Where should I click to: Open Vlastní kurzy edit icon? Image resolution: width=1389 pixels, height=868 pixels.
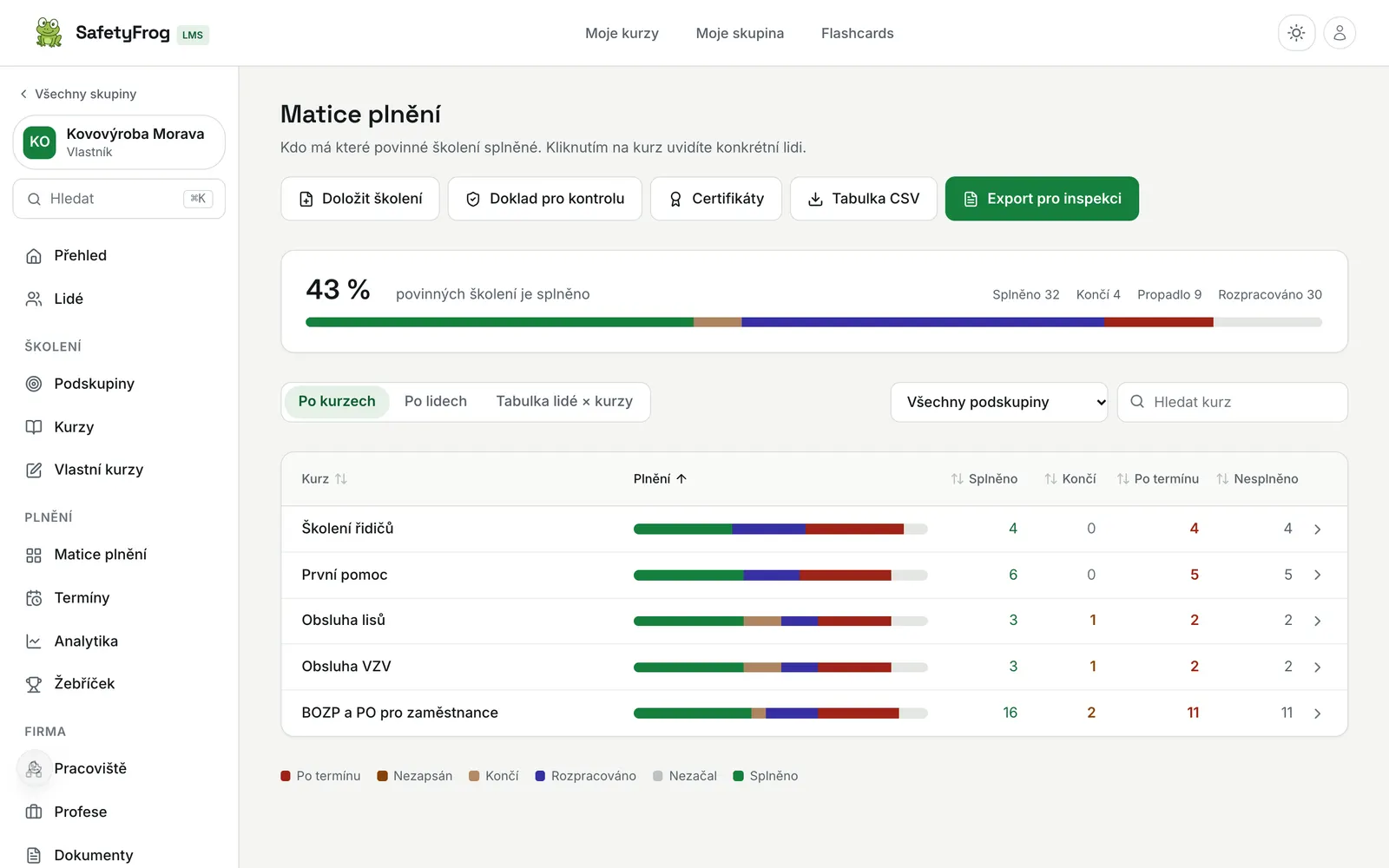coord(34,470)
